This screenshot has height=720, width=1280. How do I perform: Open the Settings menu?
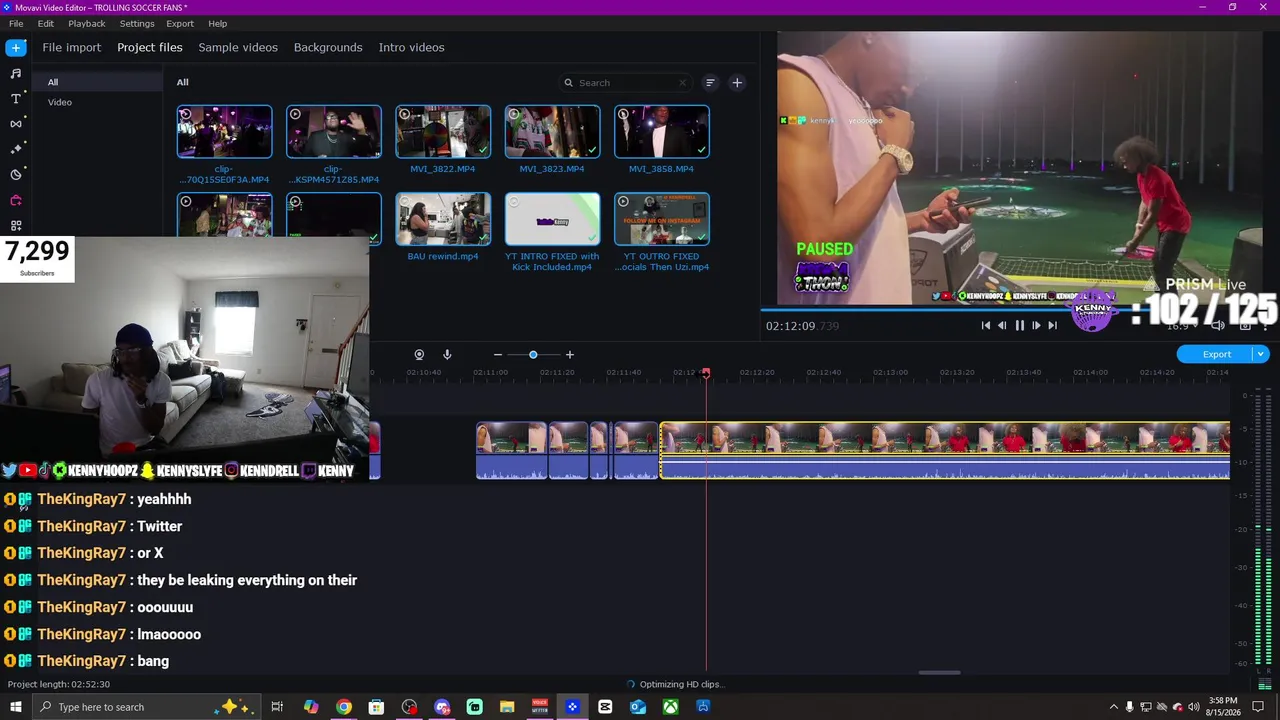click(x=137, y=23)
